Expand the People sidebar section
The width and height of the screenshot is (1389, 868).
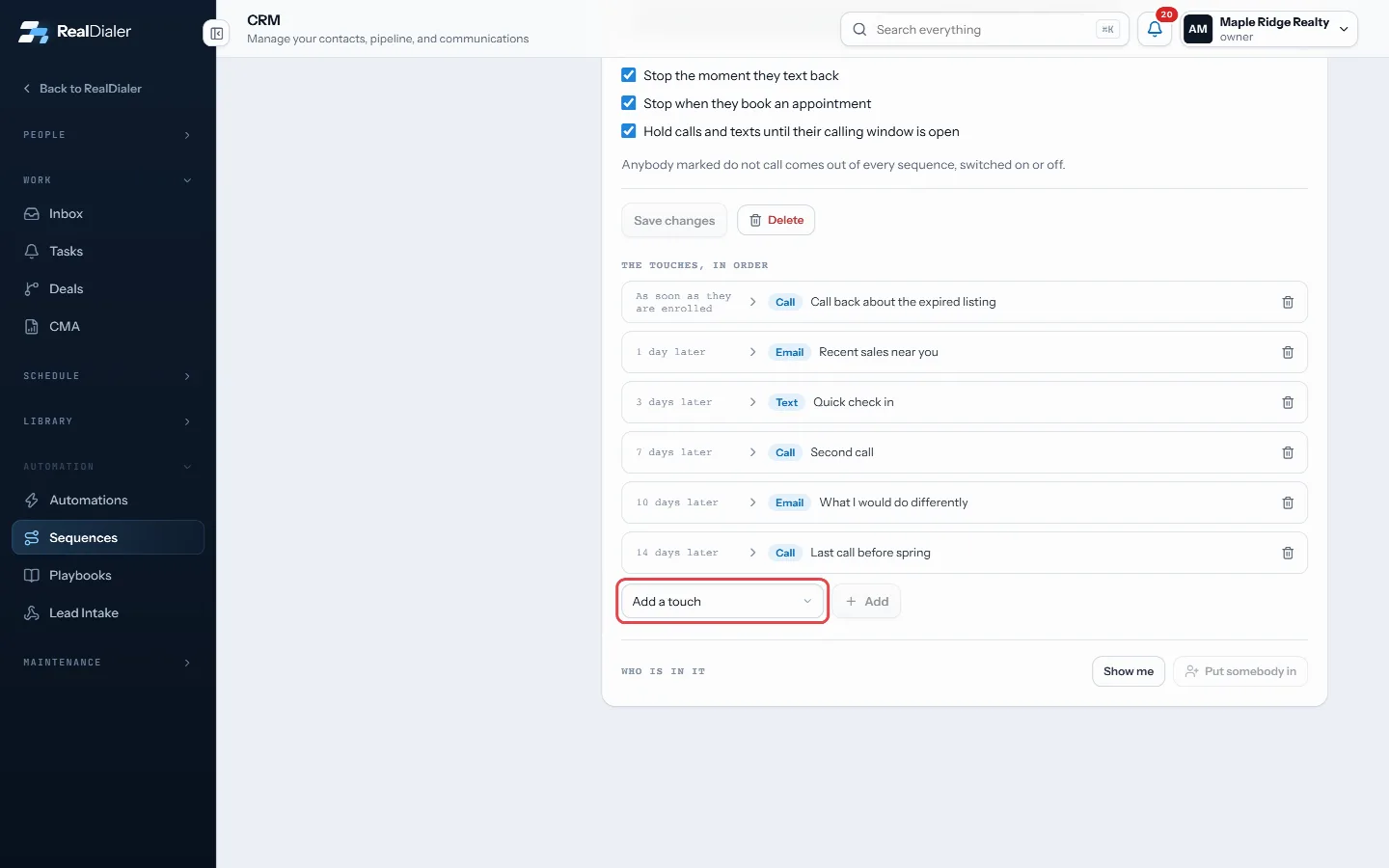point(108,135)
